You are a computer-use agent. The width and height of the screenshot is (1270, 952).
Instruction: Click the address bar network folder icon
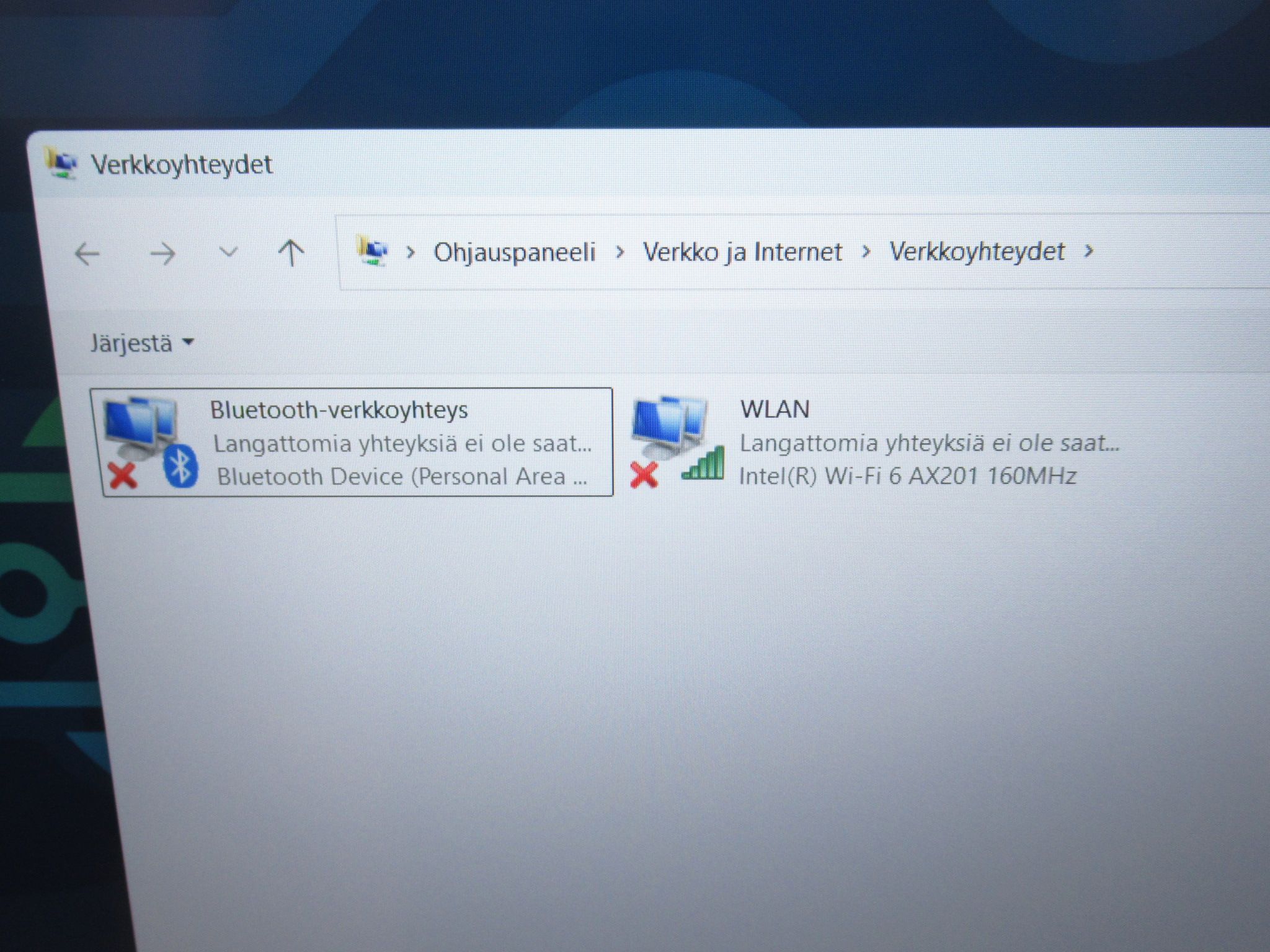(373, 251)
